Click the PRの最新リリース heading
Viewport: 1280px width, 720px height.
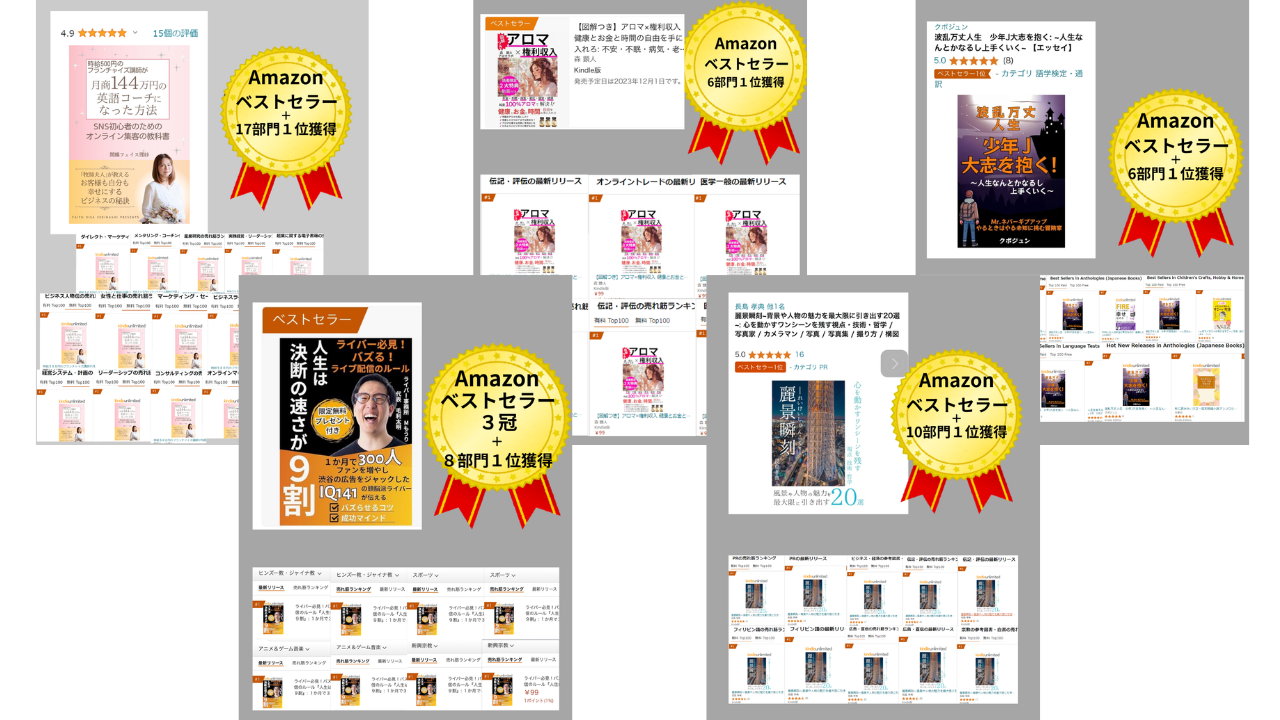click(810, 558)
